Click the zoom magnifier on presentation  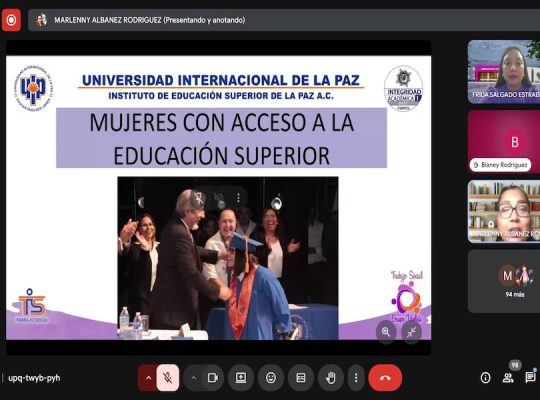[x=386, y=332]
